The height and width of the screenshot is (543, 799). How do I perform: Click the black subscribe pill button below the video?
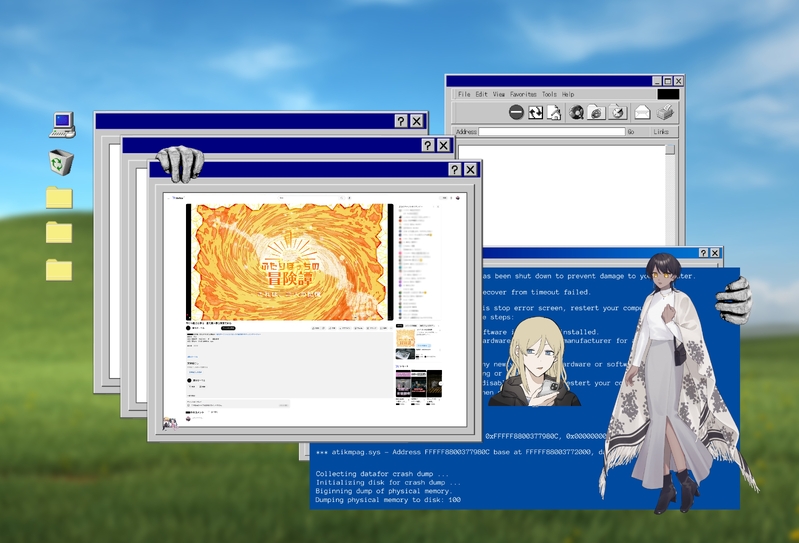click(228, 329)
